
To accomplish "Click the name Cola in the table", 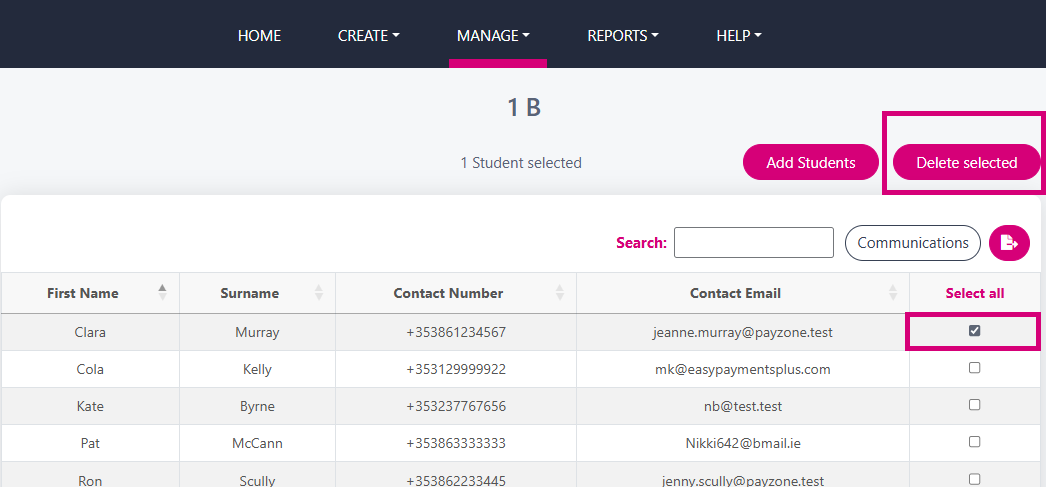I will coord(90,369).
